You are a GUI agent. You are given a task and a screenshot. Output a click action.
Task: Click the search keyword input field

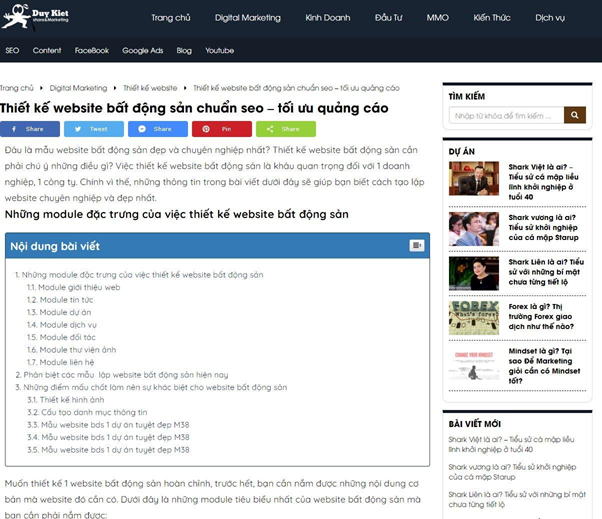[x=506, y=115]
